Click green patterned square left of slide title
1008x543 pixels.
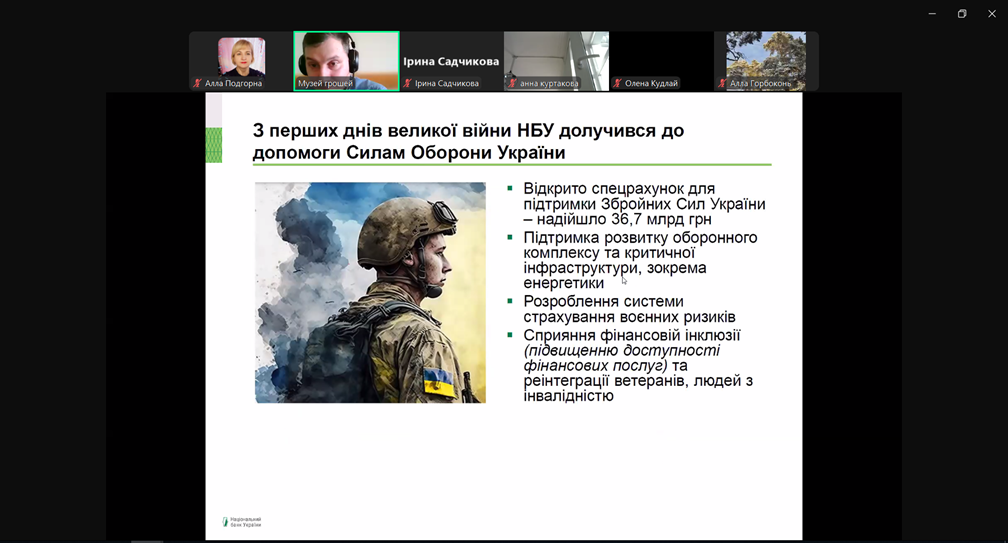(213, 144)
